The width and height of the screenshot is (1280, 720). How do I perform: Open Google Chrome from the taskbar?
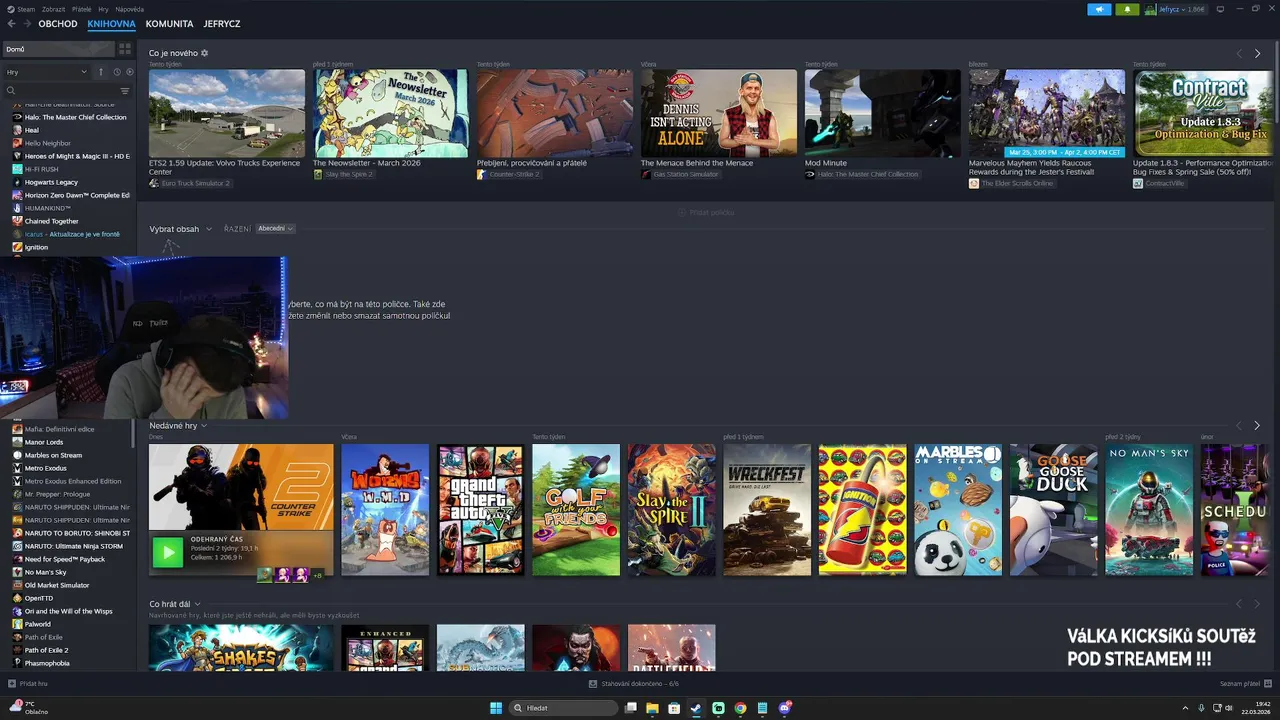coord(740,708)
